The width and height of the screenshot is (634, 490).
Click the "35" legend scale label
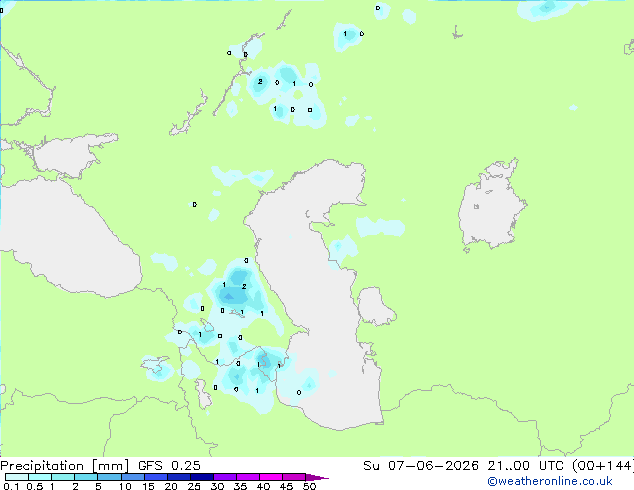tap(240, 486)
